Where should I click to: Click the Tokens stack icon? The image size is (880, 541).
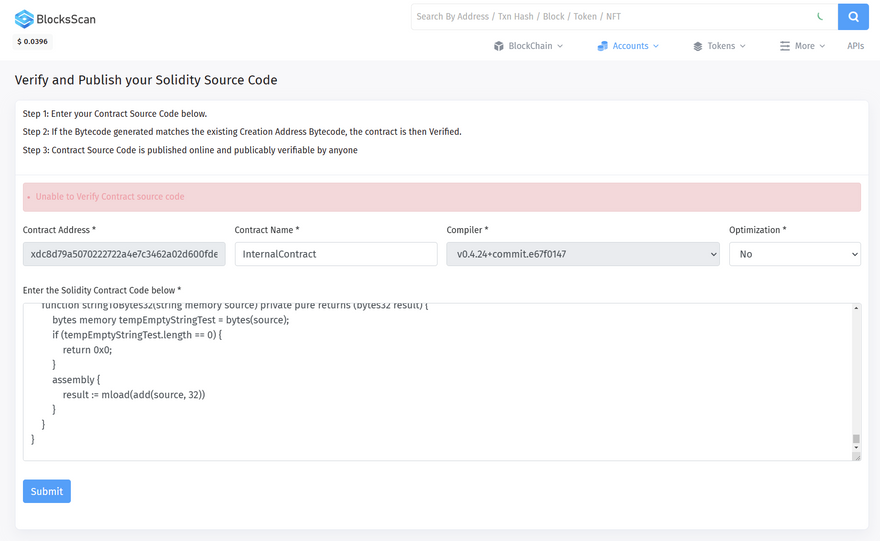tap(698, 46)
